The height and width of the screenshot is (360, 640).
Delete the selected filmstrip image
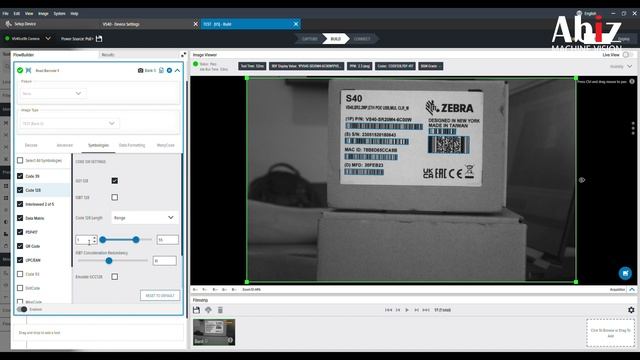pos(220,310)
